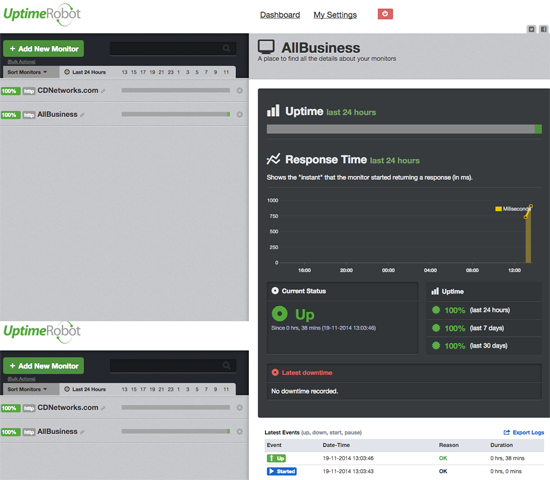Screen dimensions: 550x480
Task: Click the green segment of the Uptime bar
Action: click(x=538, y=129)
